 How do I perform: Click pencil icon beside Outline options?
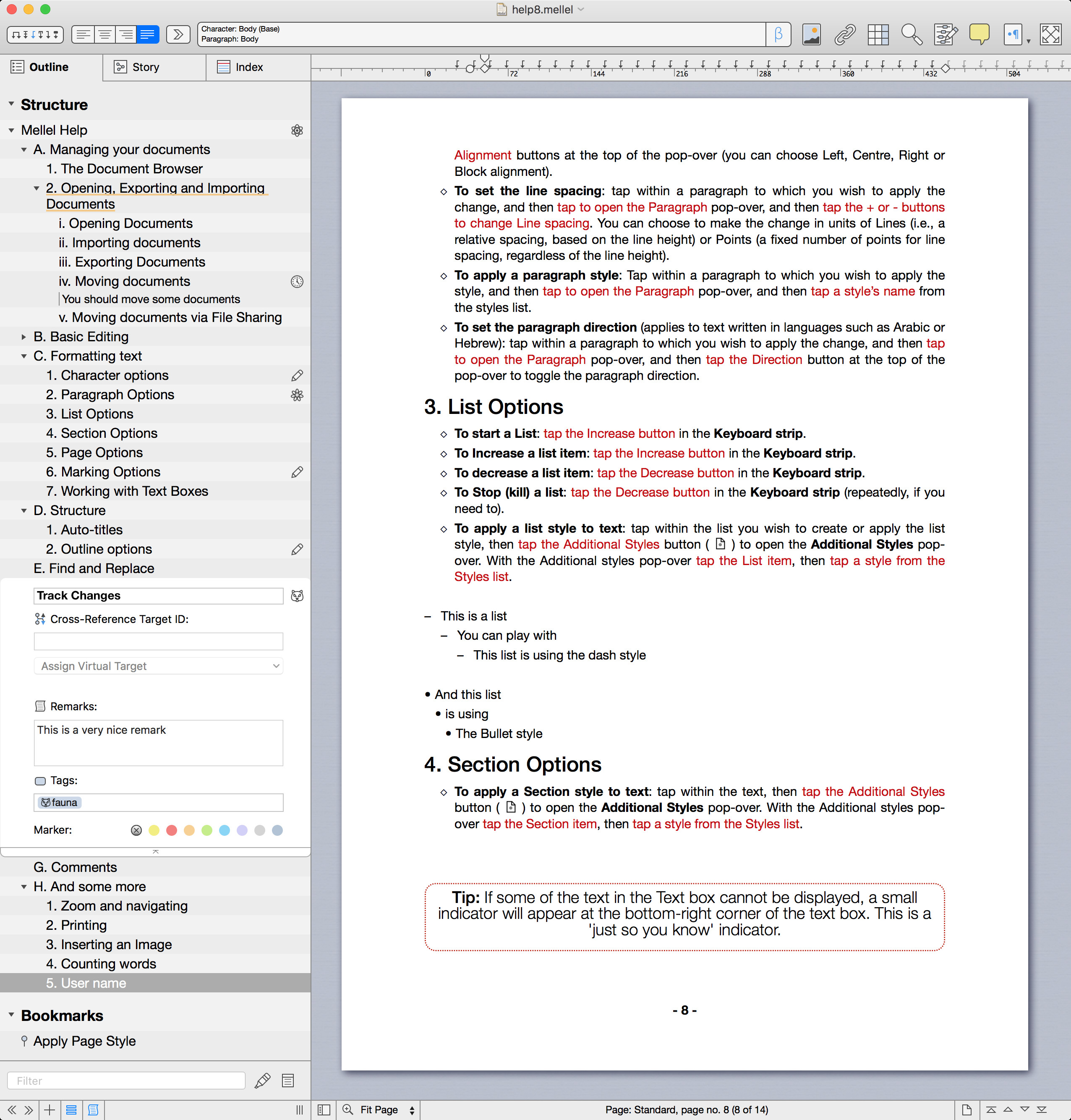pyautogui.click(x=297, y=549)
